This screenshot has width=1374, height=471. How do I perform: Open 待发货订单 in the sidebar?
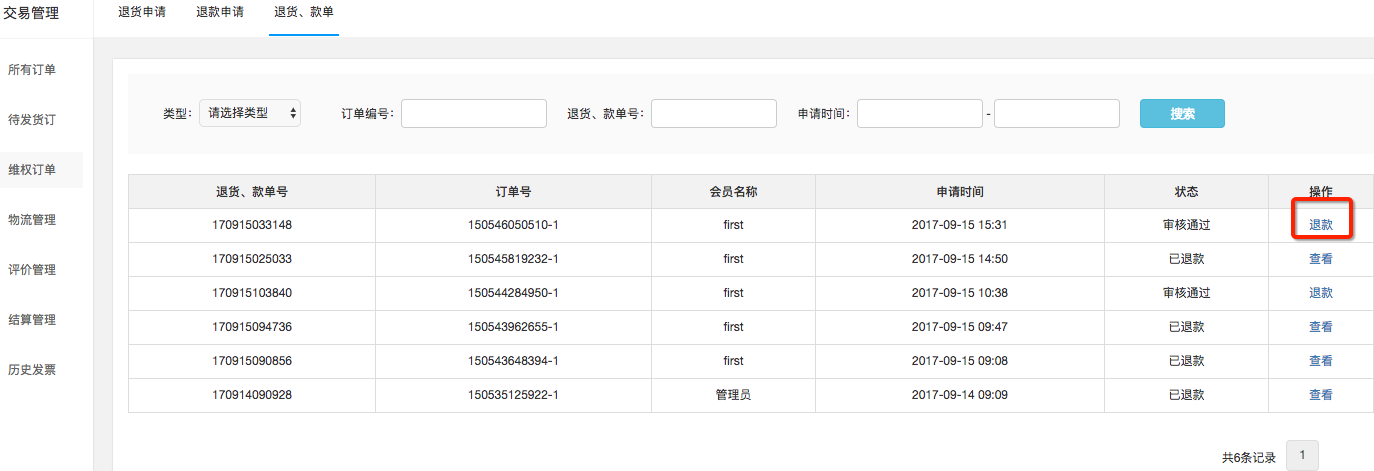[32, 120]
